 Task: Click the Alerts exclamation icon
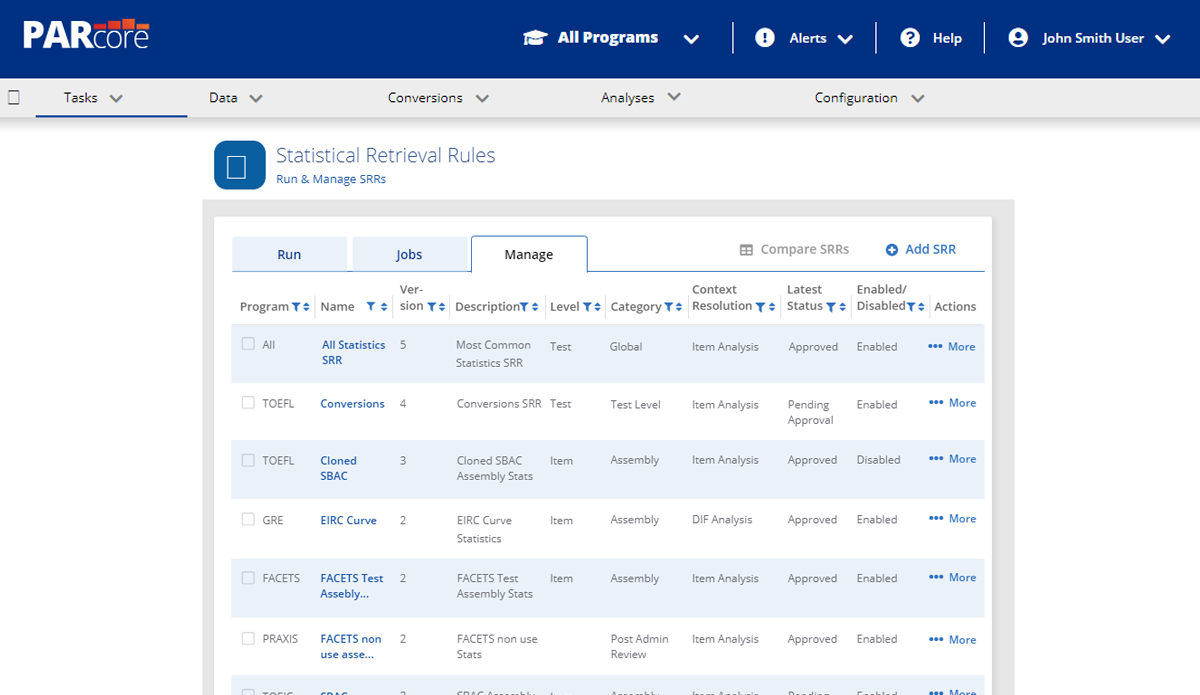(765, 38)
